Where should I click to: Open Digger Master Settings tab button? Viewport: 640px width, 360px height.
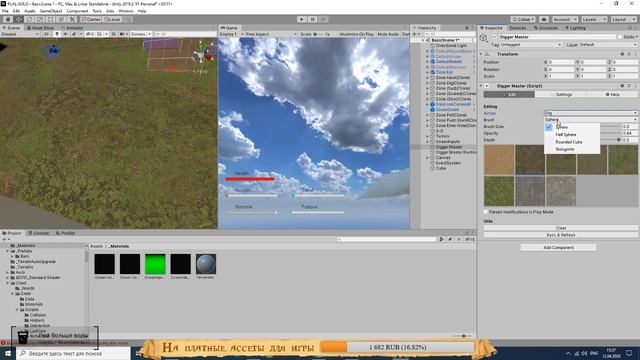point(561,94)
